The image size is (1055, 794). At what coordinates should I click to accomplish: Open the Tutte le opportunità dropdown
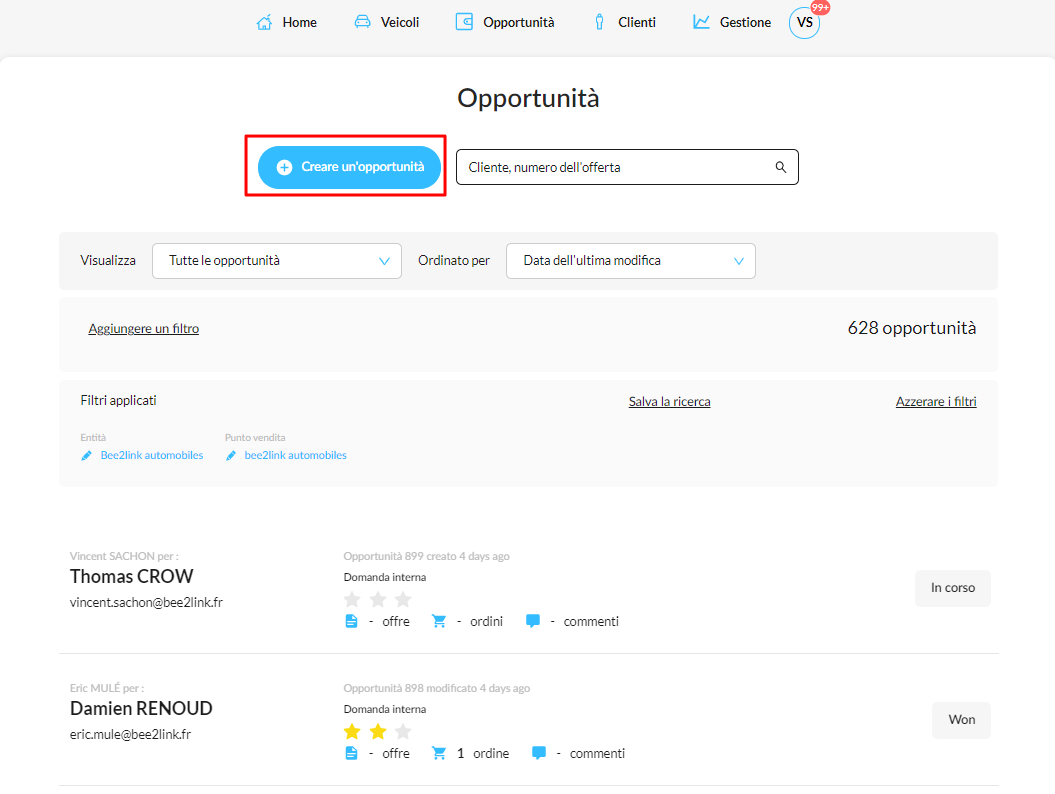(277, 261)
